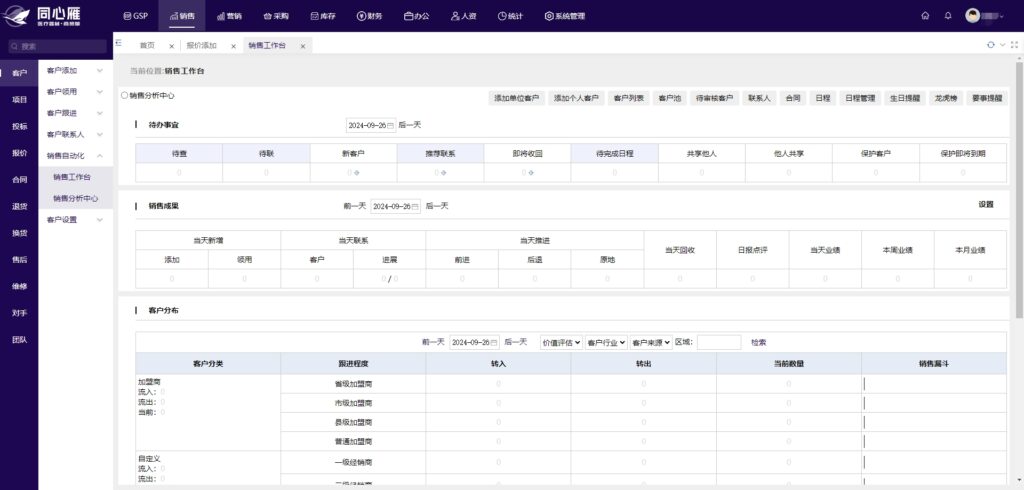Open the 办公 top menu

pos(417,16)
